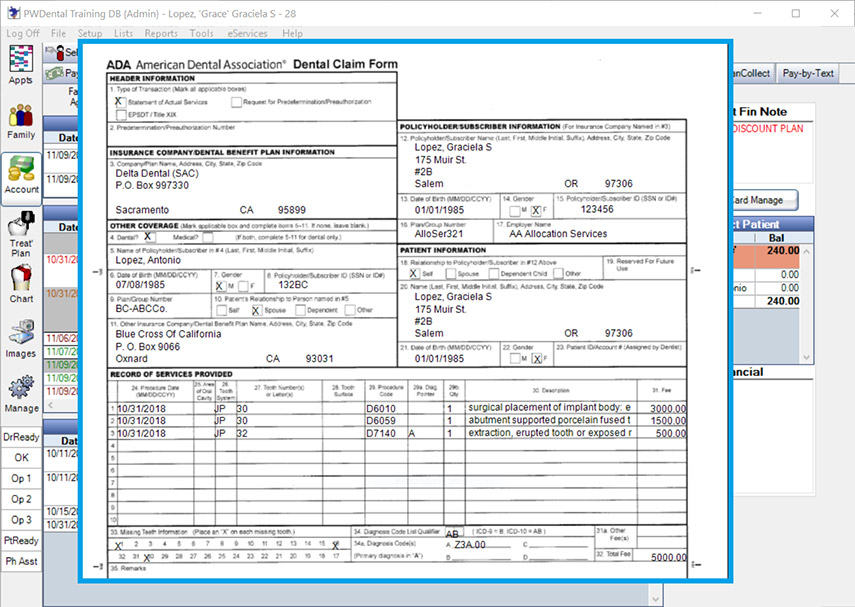This screenshot has height=607, width=855.
Task: Toggle the Self box in item 18
Action: coord(414,273)
